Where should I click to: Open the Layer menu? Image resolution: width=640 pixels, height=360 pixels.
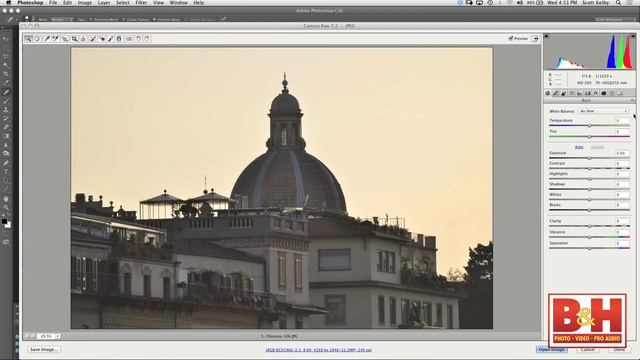104,2
